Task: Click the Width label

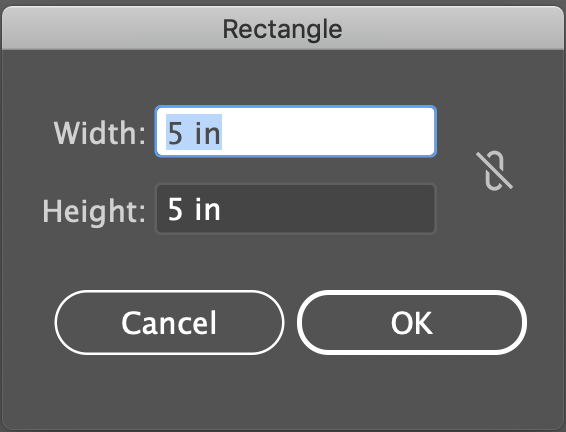Action: tap(100, 133)
